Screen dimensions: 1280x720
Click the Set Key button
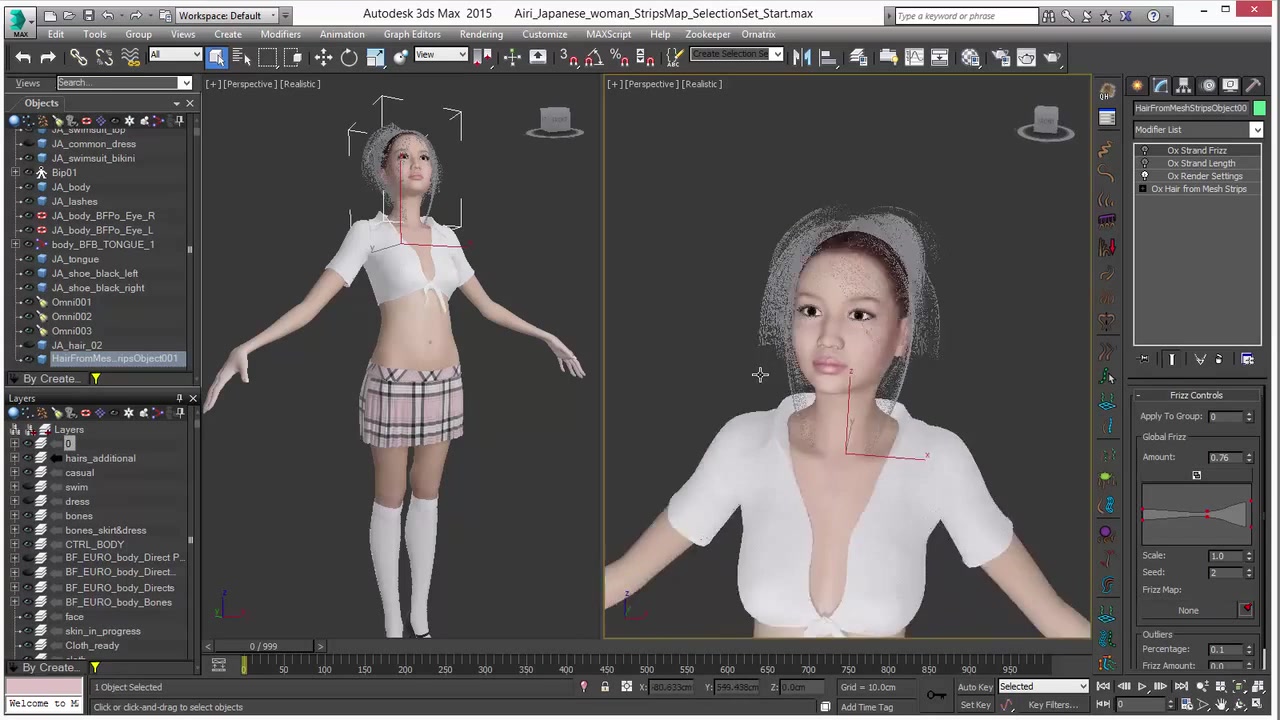pyautogui.click(x=975, y=705)
